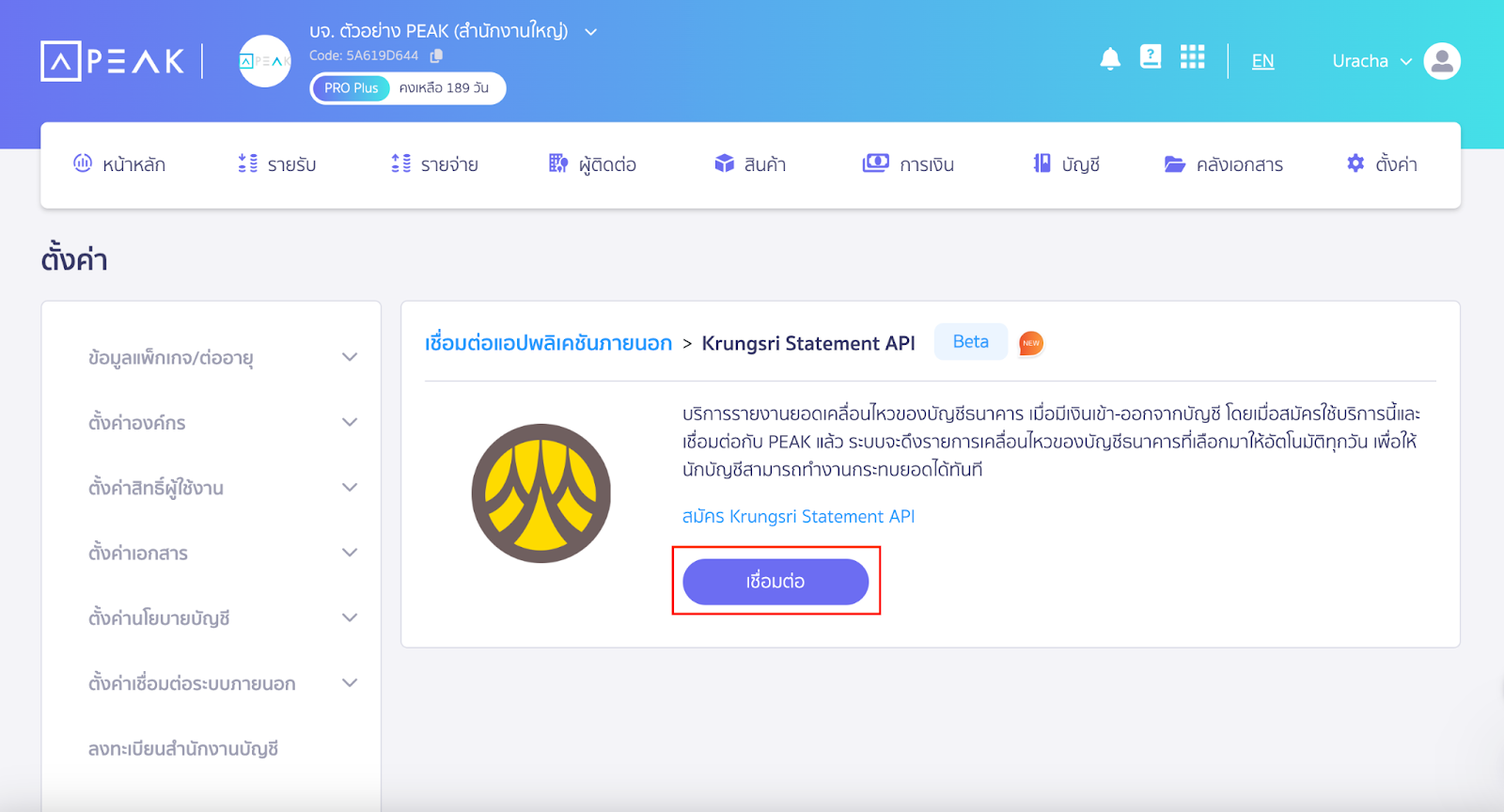Select ตั้งค่านโยบายบัญชี sidebar label
This screenshot has width=1504, height=812.
(x=159, y=618)
